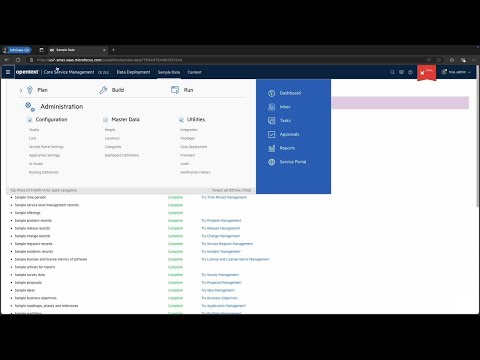Open the Inbox icon in blue panel
Image resolution: width=480 pixels, height=360 pixels.
click(272, 107)
